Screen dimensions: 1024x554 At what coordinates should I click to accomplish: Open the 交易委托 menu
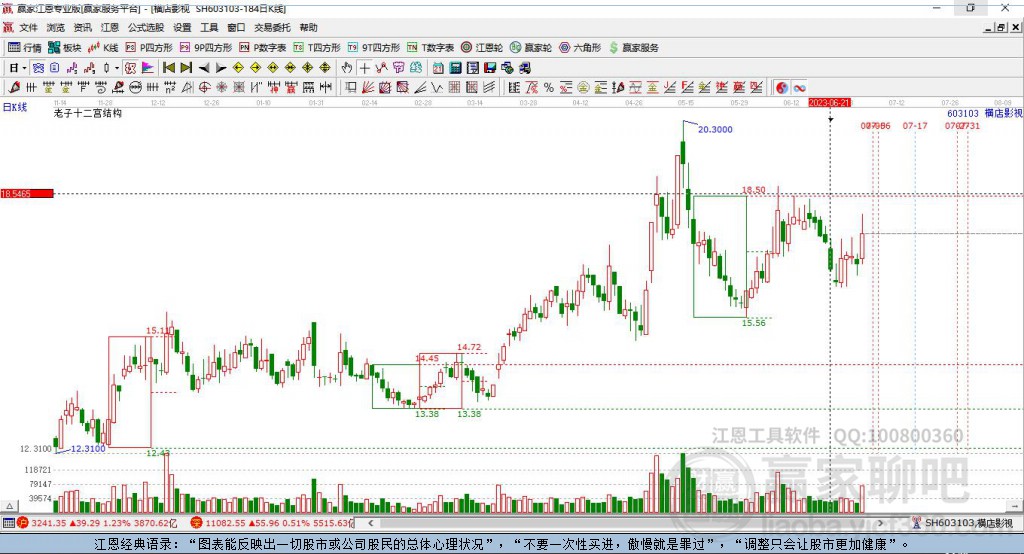(272, 27)
